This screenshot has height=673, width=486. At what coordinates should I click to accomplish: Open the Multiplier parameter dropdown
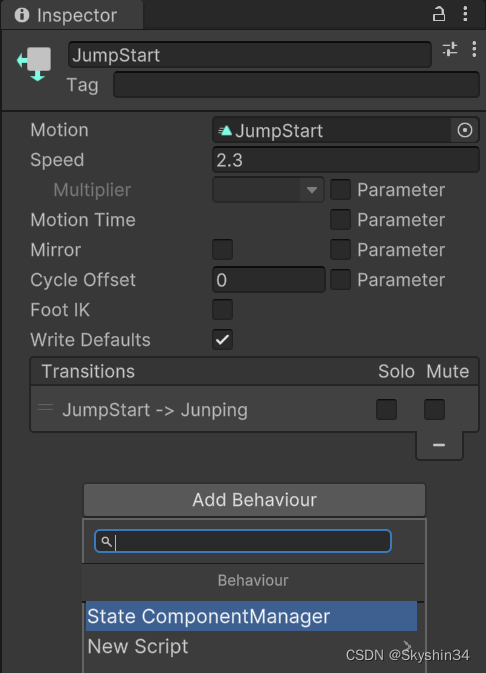(268, 190)
